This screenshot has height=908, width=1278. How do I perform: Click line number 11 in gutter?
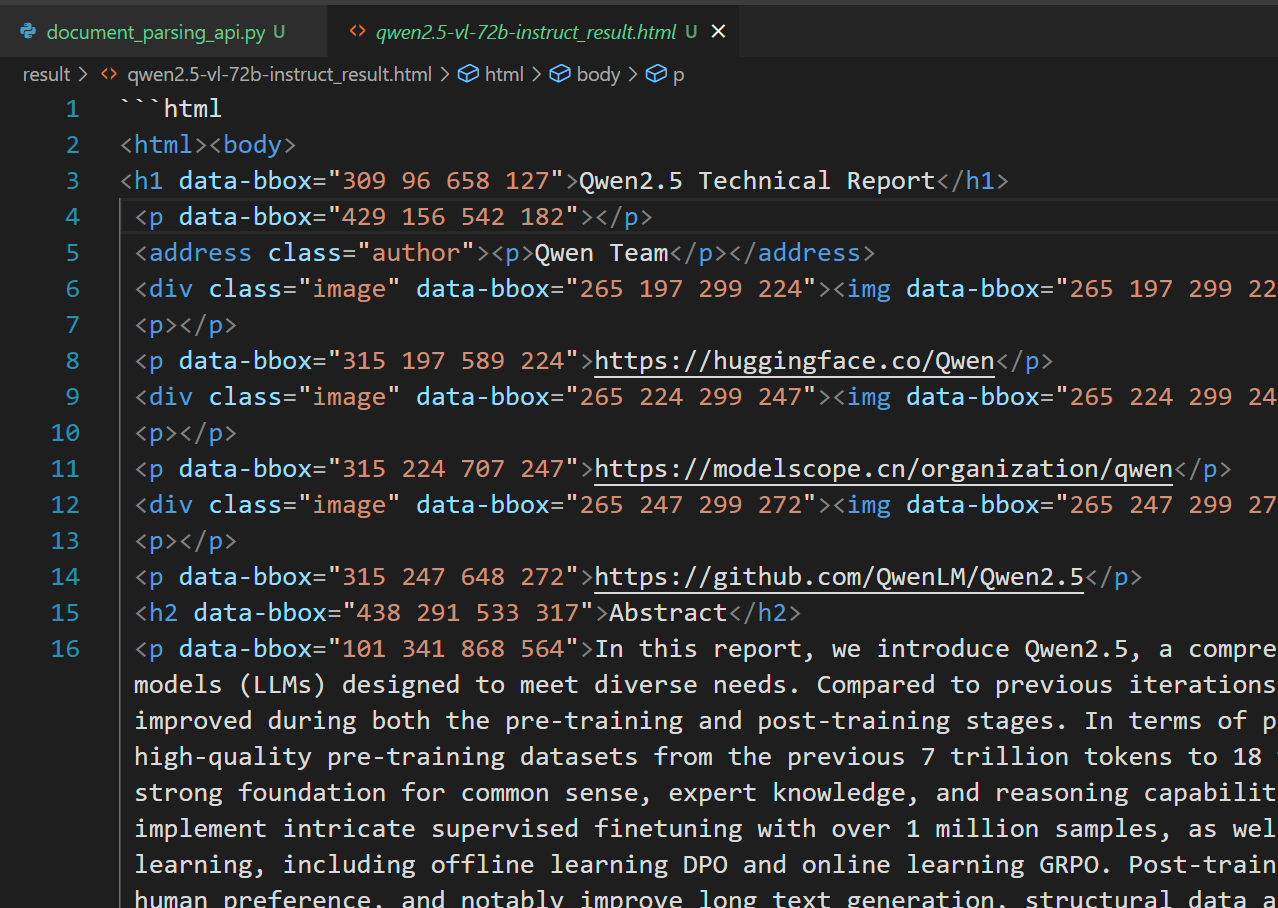[x=65, y=469]
